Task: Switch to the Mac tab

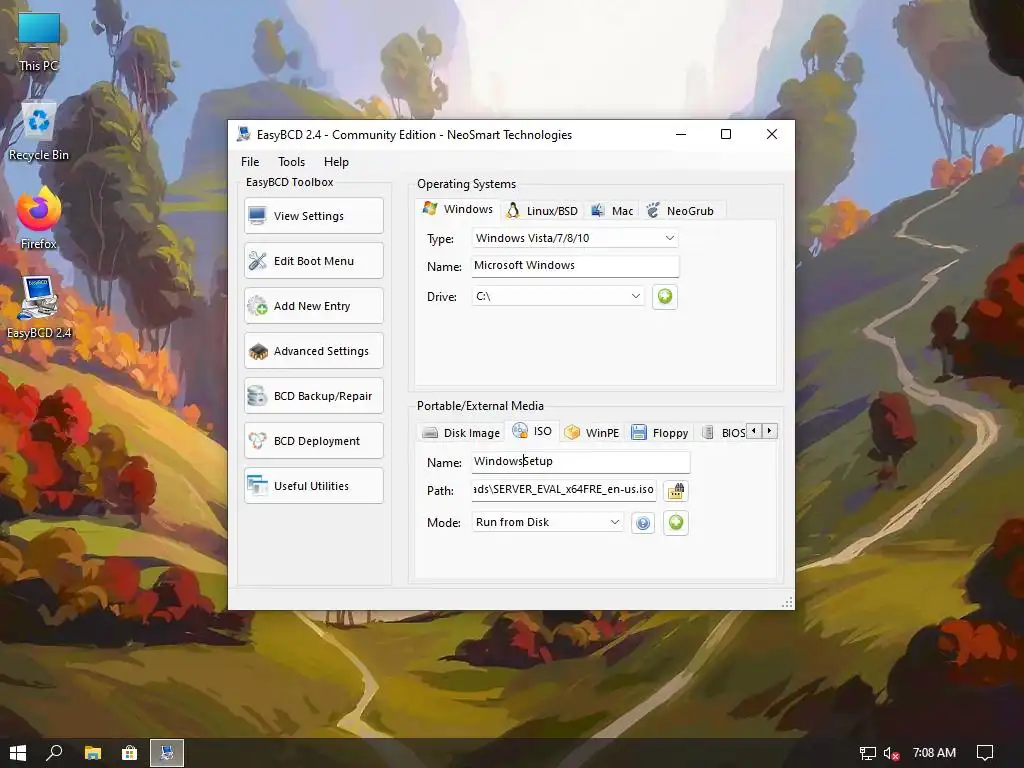Action: 612,211
